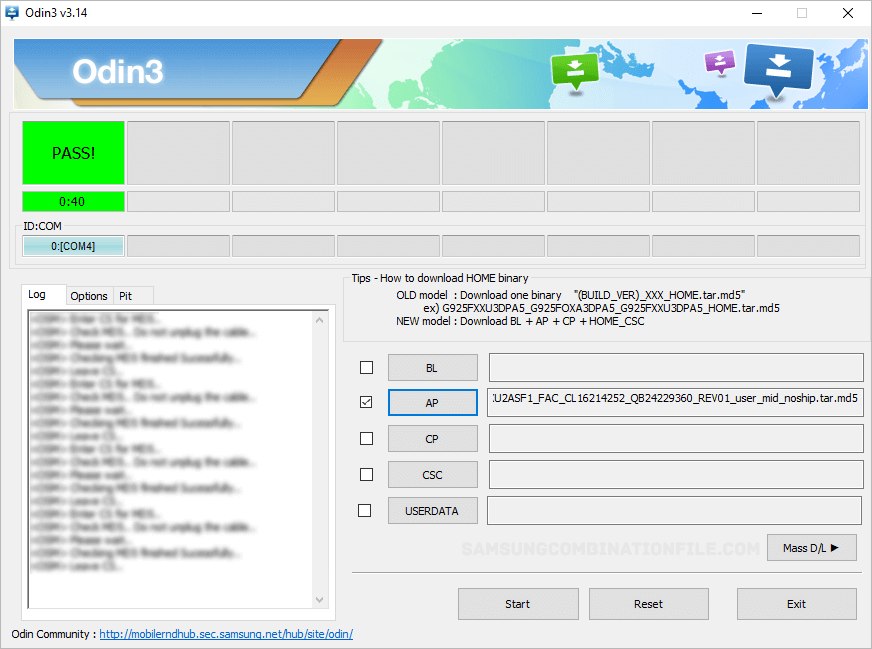Close the Odin3 window

pos(848,13)
